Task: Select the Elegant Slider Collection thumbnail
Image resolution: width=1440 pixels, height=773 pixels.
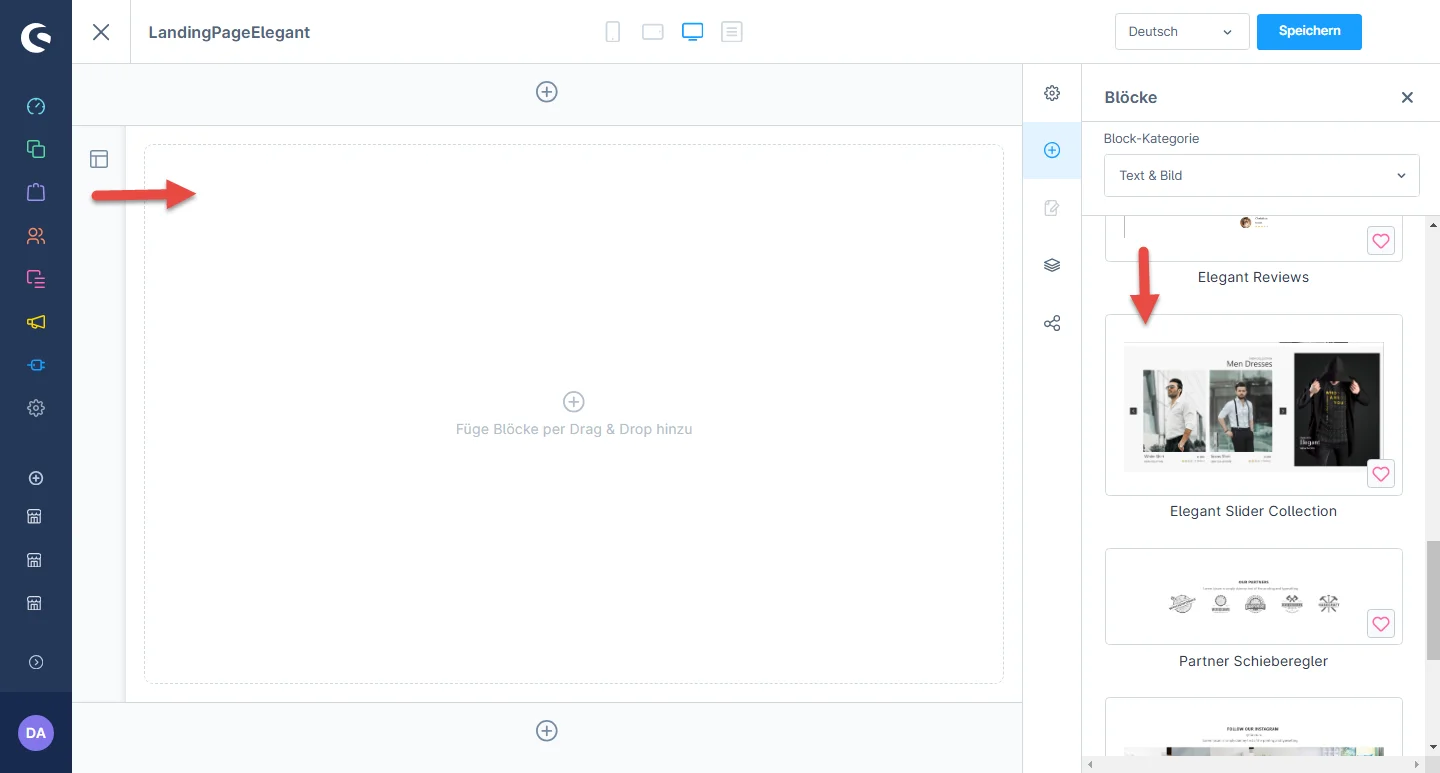Action: 1252,405
